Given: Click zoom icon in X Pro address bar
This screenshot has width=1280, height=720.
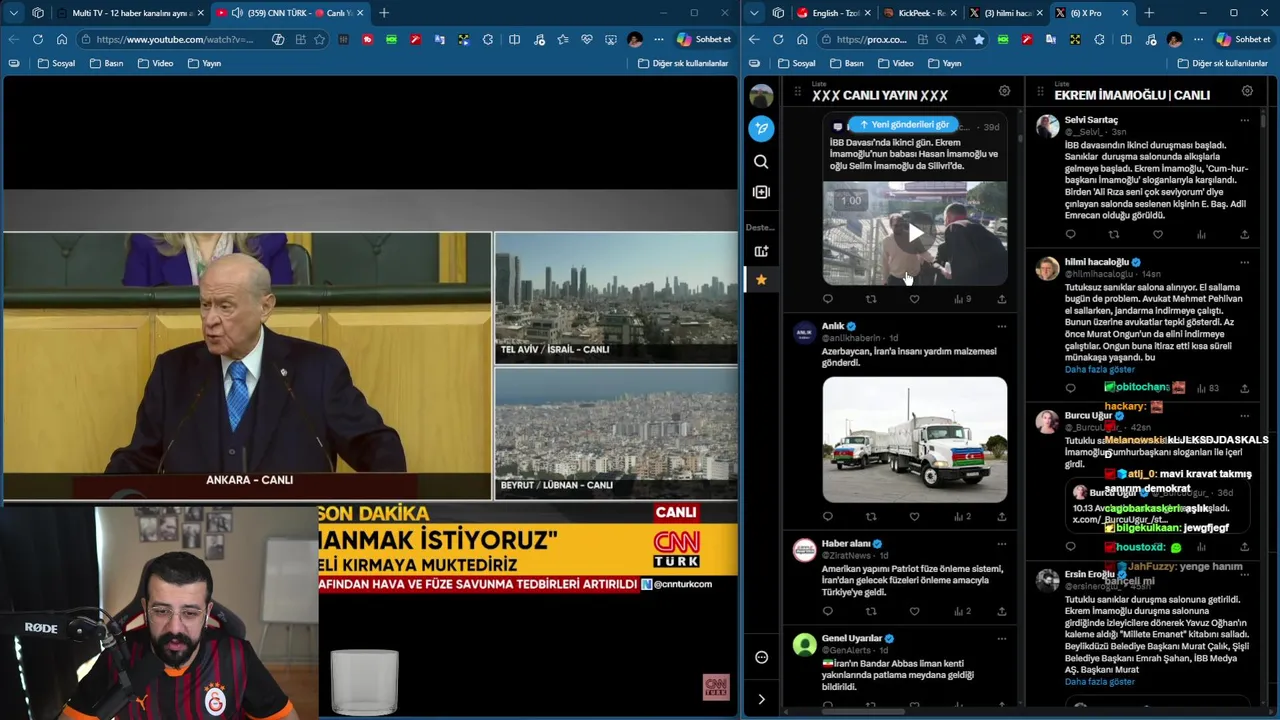Looking at the screenshot, I should click(x=941, y=39).
